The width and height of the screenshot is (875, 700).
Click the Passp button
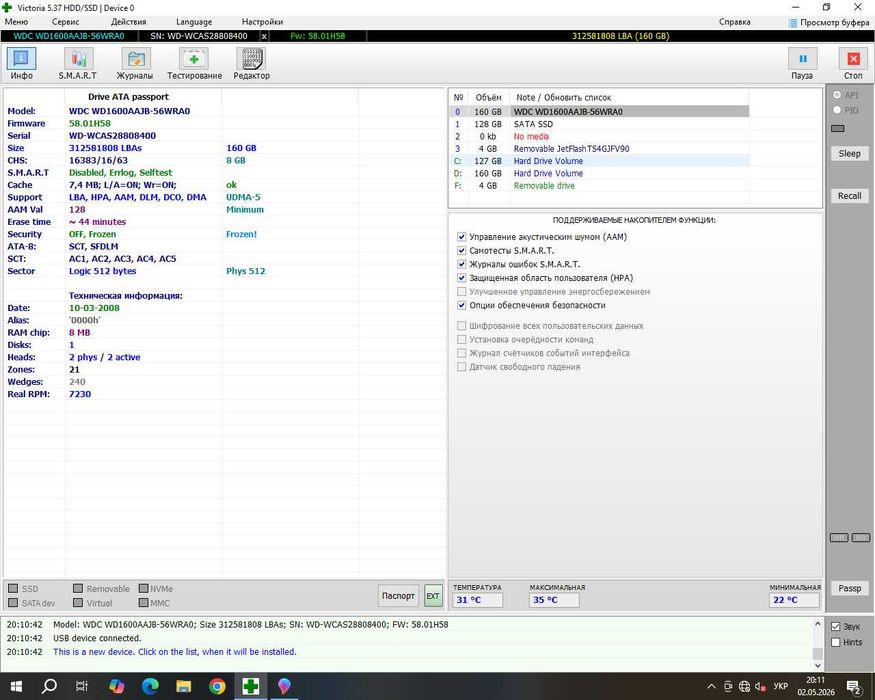pos(849,588)
